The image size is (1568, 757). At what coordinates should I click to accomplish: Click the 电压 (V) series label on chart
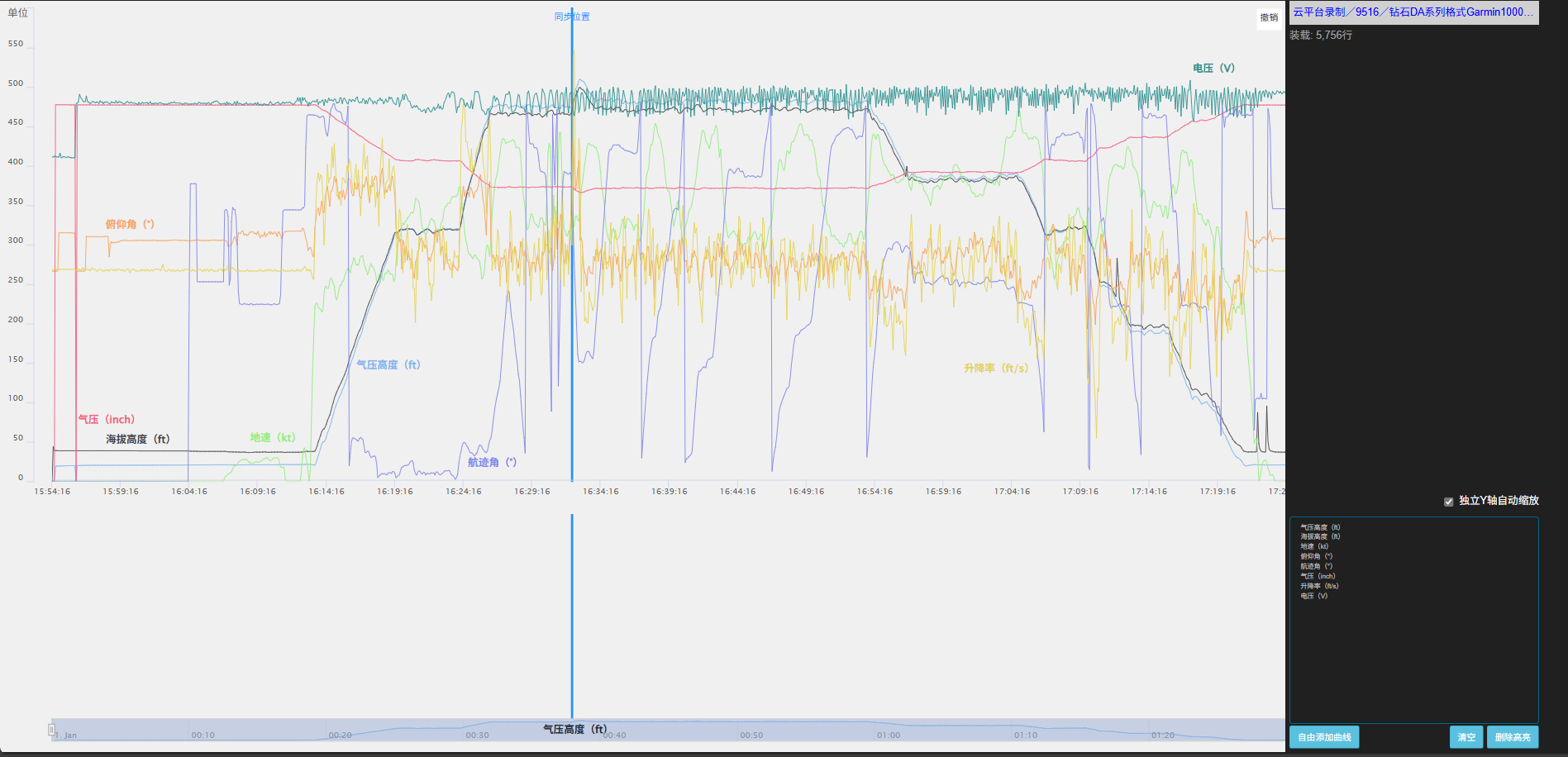point(1213,69)
